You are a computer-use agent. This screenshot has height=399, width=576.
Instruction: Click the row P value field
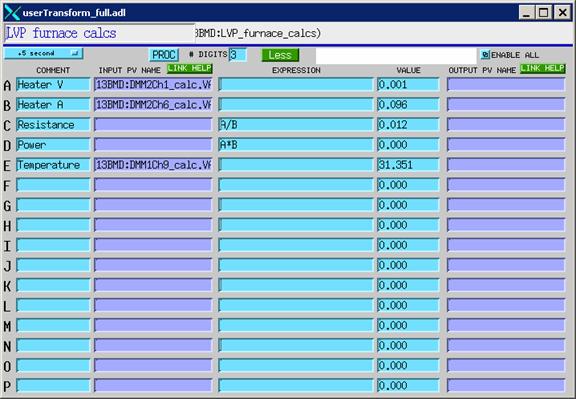coord(408,385)
